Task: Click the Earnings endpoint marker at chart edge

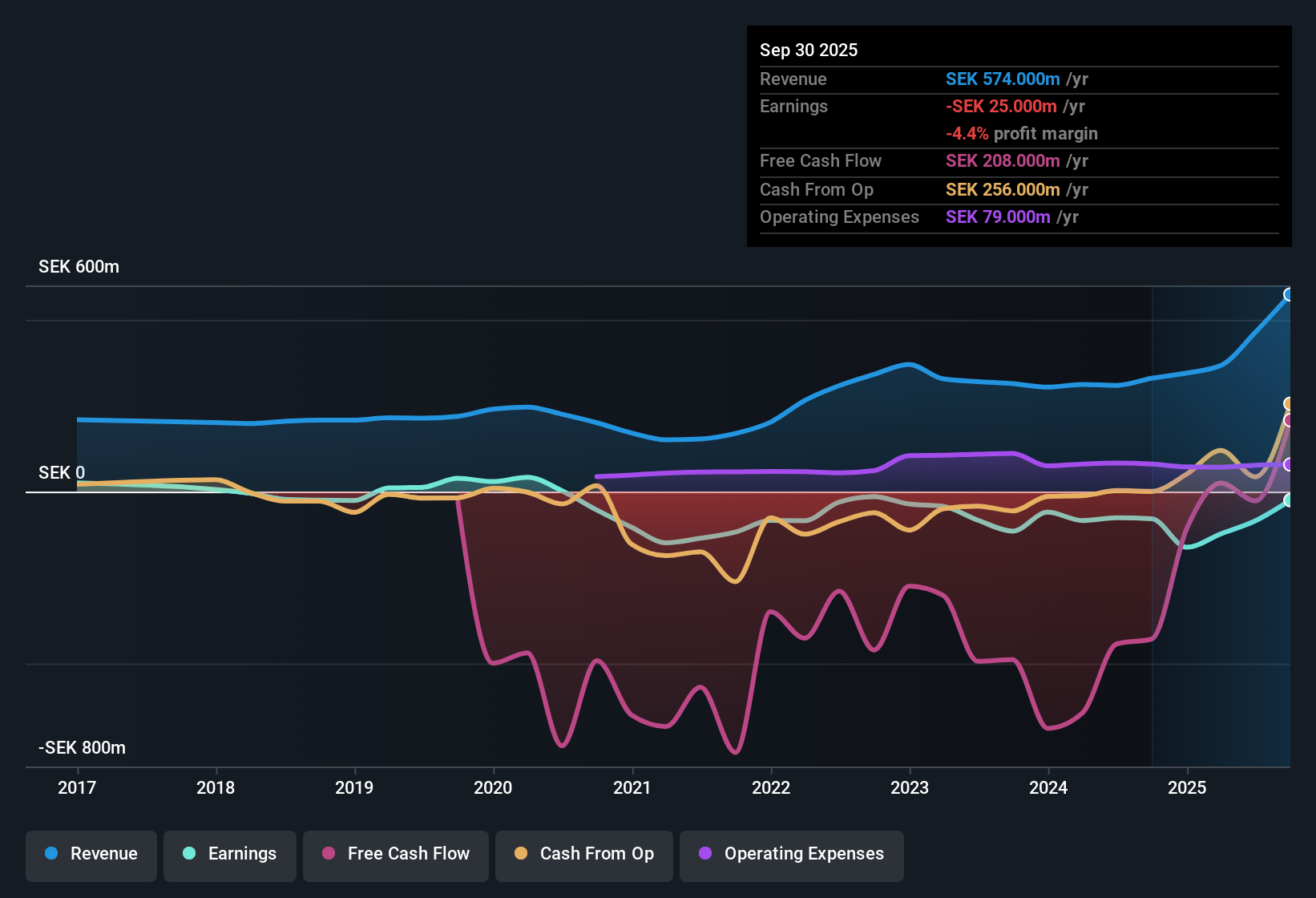Action: [x=1289, y=501]
